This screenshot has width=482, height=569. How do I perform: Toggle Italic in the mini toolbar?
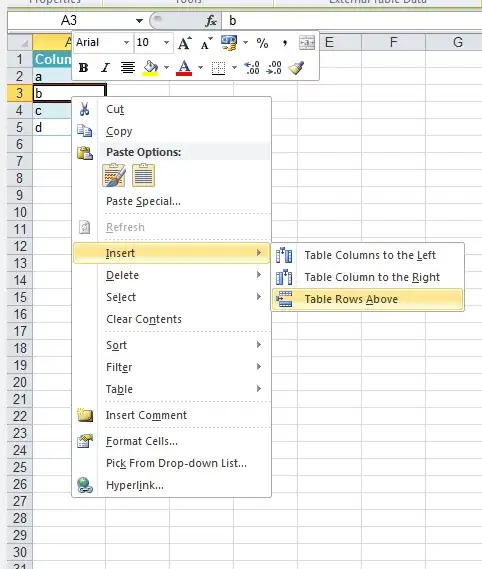(105, 67)
